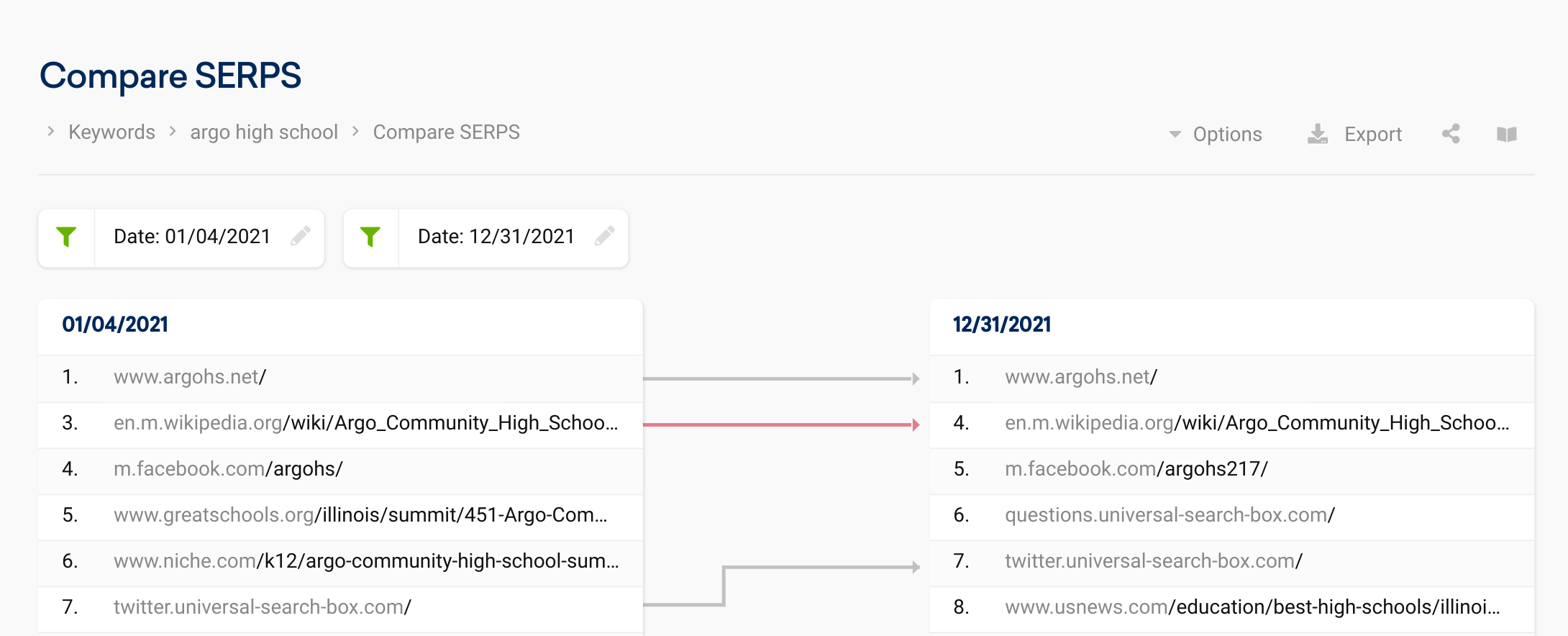Click green filter icon for 01/04/2021
This screenshot has height=636, width=1568.
click(66, 237)
